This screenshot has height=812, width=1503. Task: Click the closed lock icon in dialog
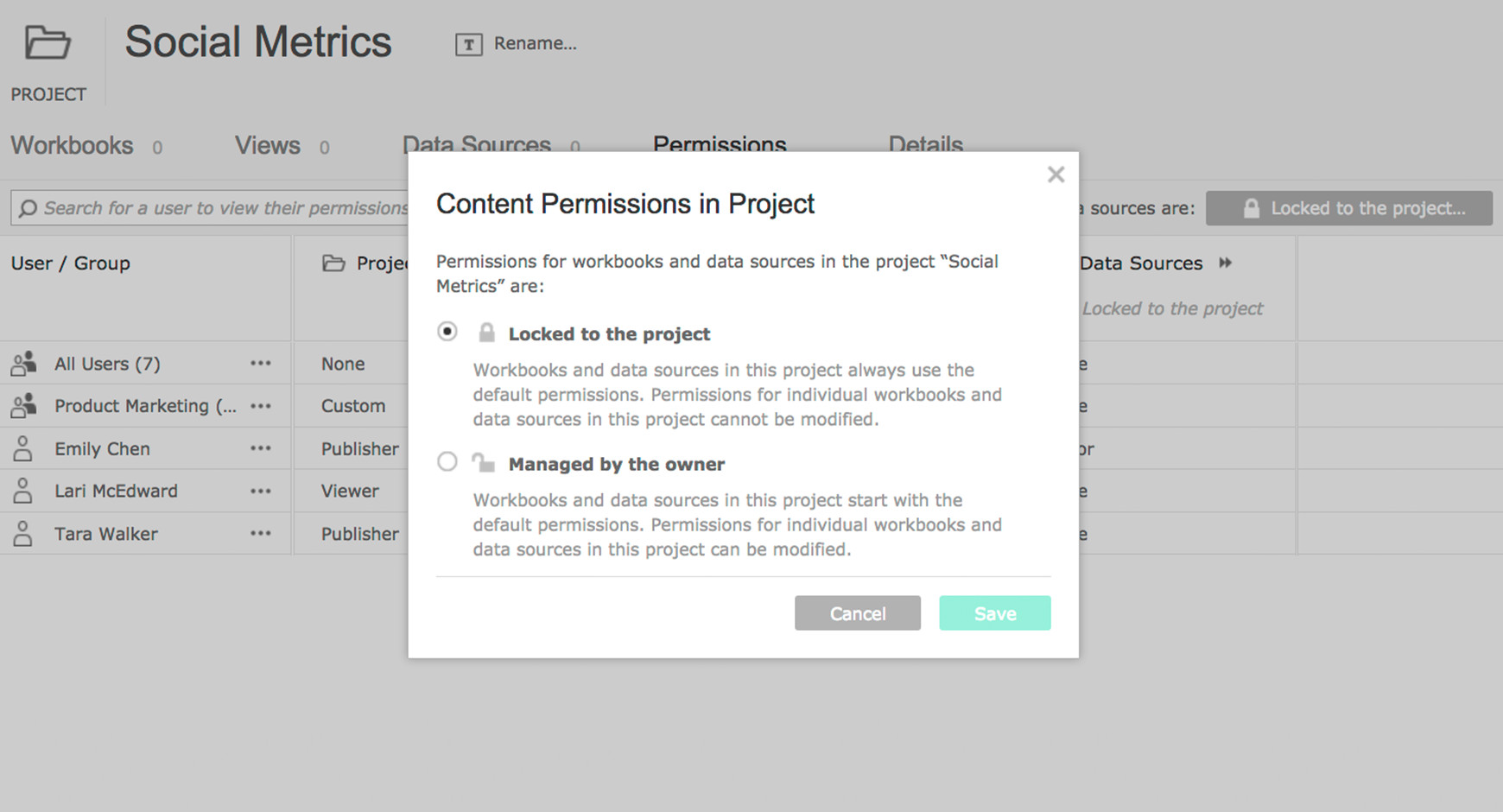(487, 333)
